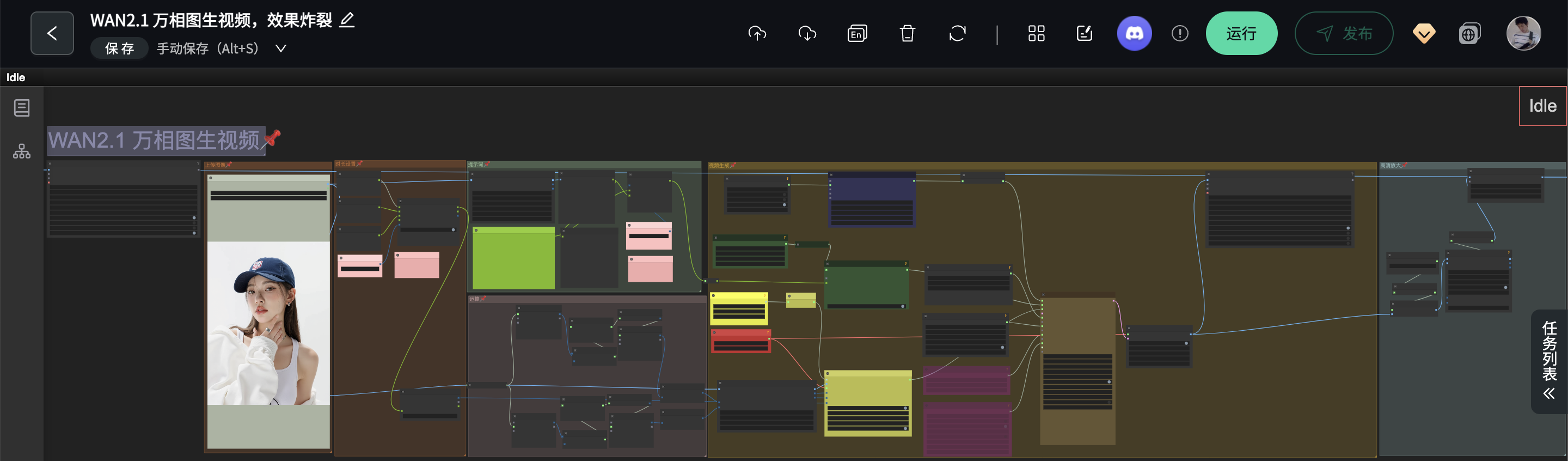Click the 时长设置 group label
The height and width of the screenshot is (461, 1568).
click(346, 164)
